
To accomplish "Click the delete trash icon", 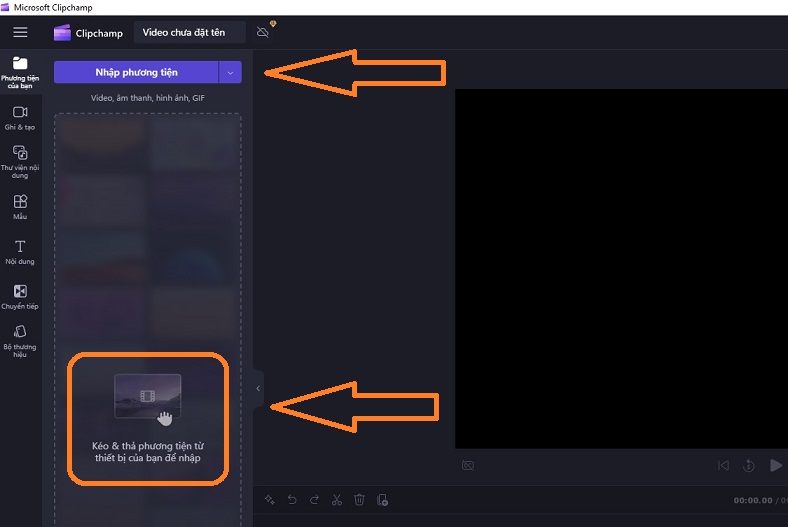I will pos(359,499).
